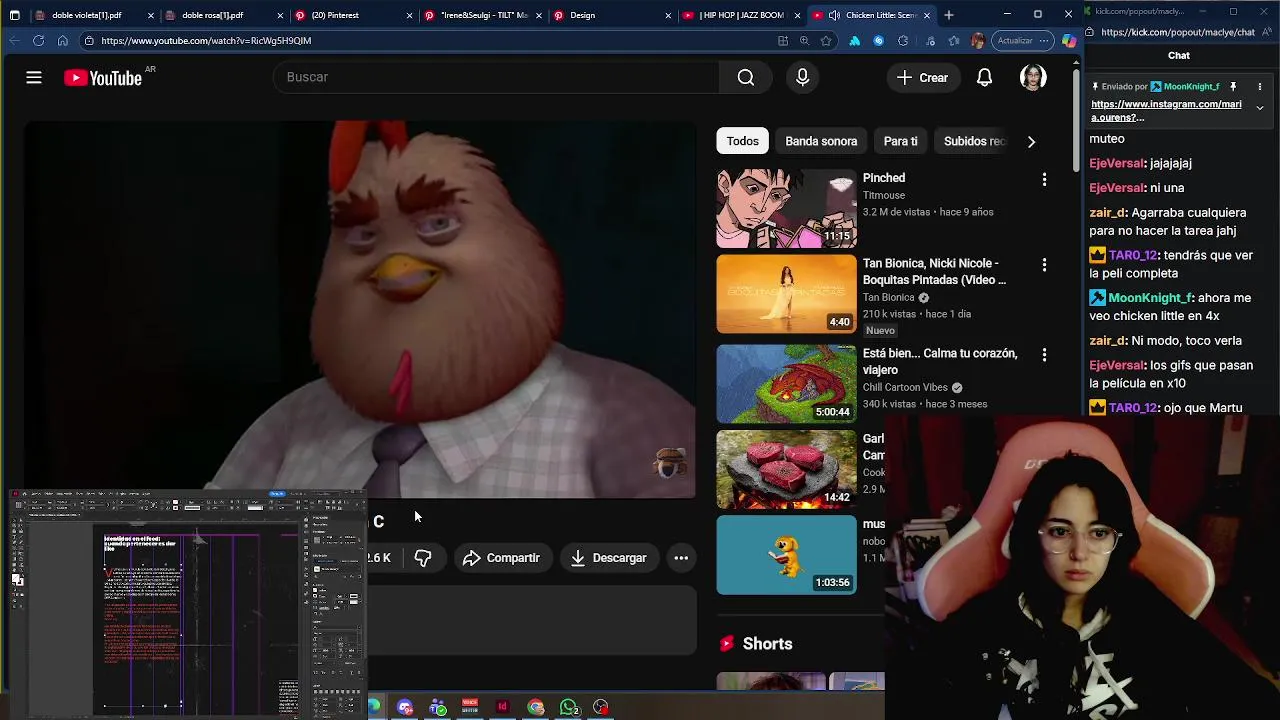Open the Copilot sidebar icon
The height and width of the screenshot is (720, 1280).
pyautogui.click(x=1069, y=41)
